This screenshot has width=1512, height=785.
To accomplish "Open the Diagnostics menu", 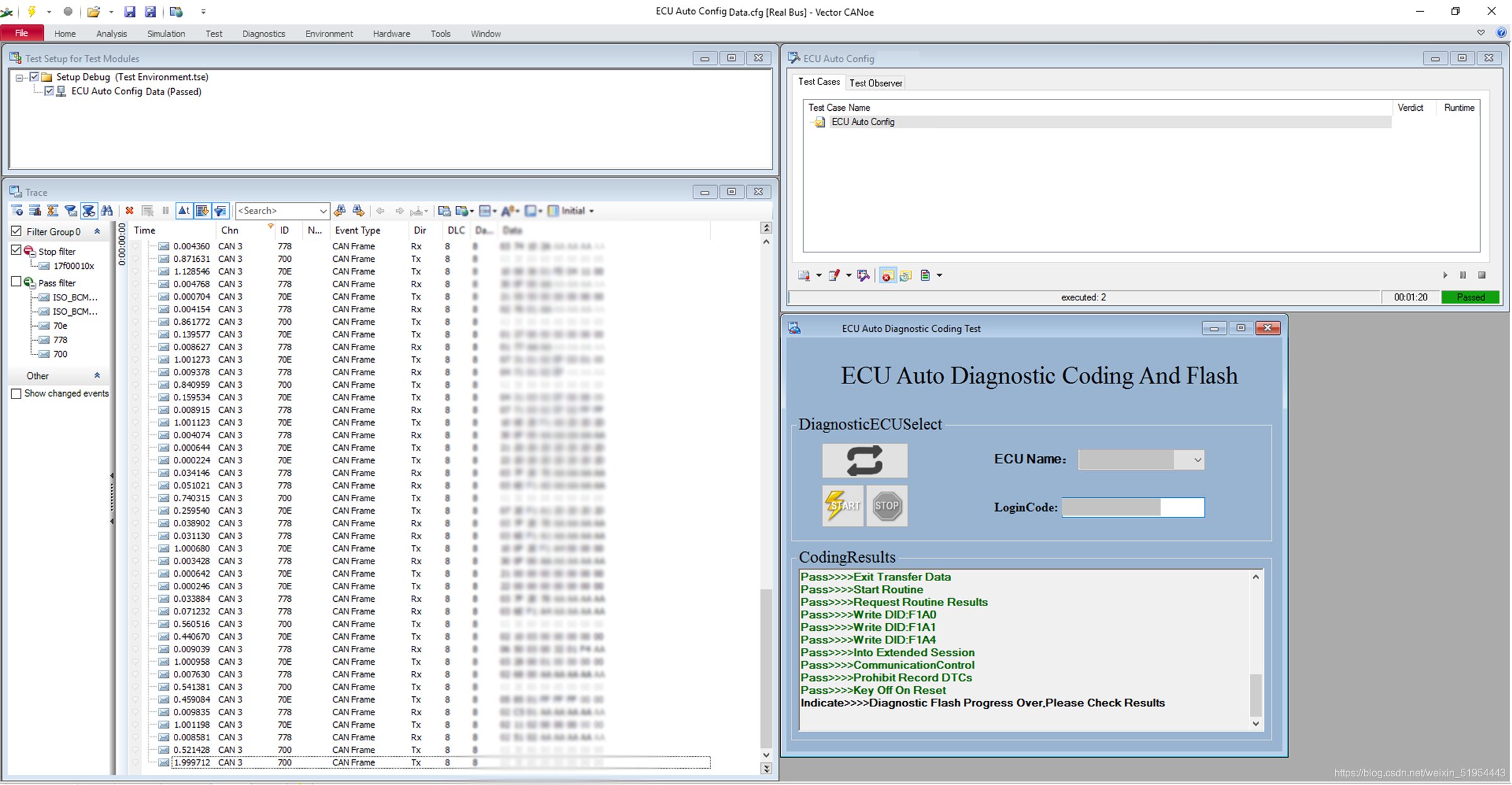I will coord(263,34).
